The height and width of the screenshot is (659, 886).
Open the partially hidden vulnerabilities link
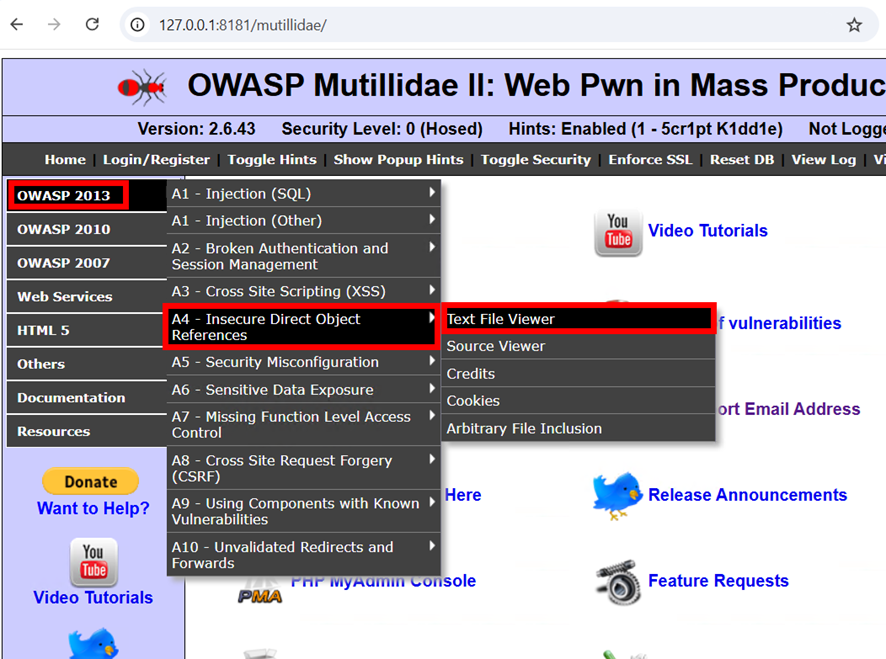click(780, 323)
